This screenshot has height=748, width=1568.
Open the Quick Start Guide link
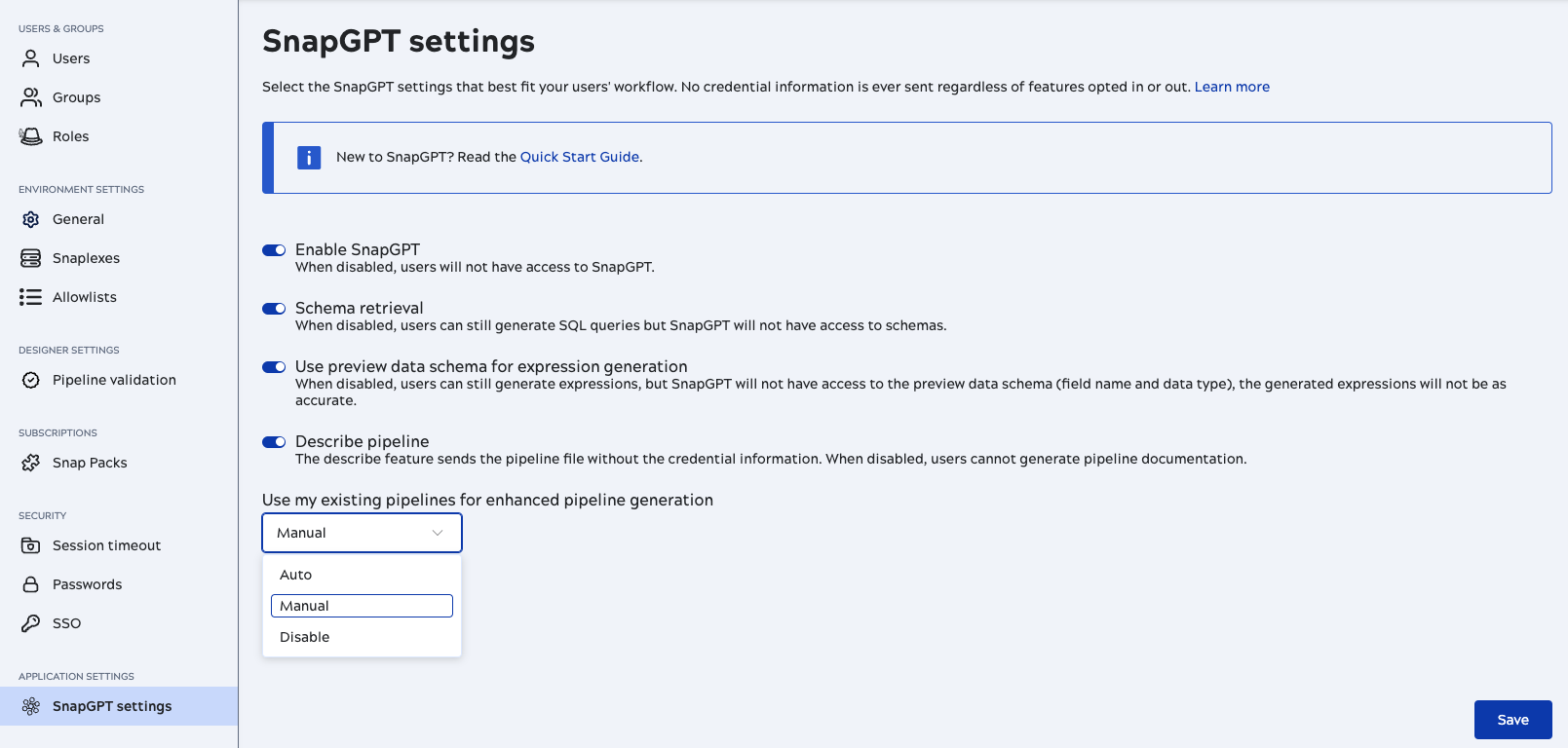tap(579, 157)
